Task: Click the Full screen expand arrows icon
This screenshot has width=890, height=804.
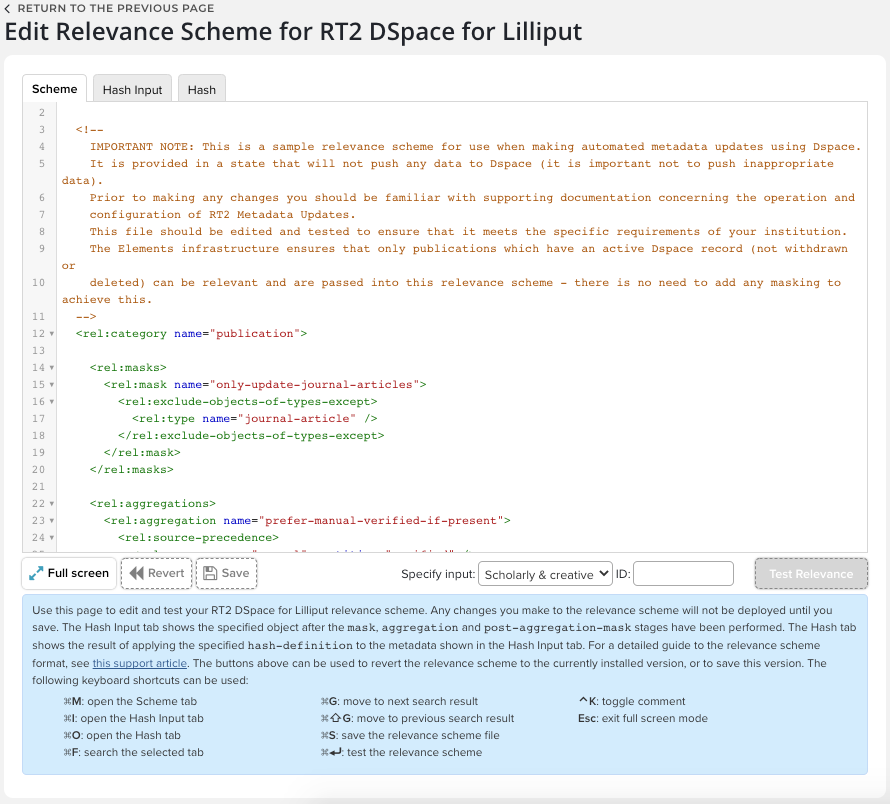Action: 36,573
